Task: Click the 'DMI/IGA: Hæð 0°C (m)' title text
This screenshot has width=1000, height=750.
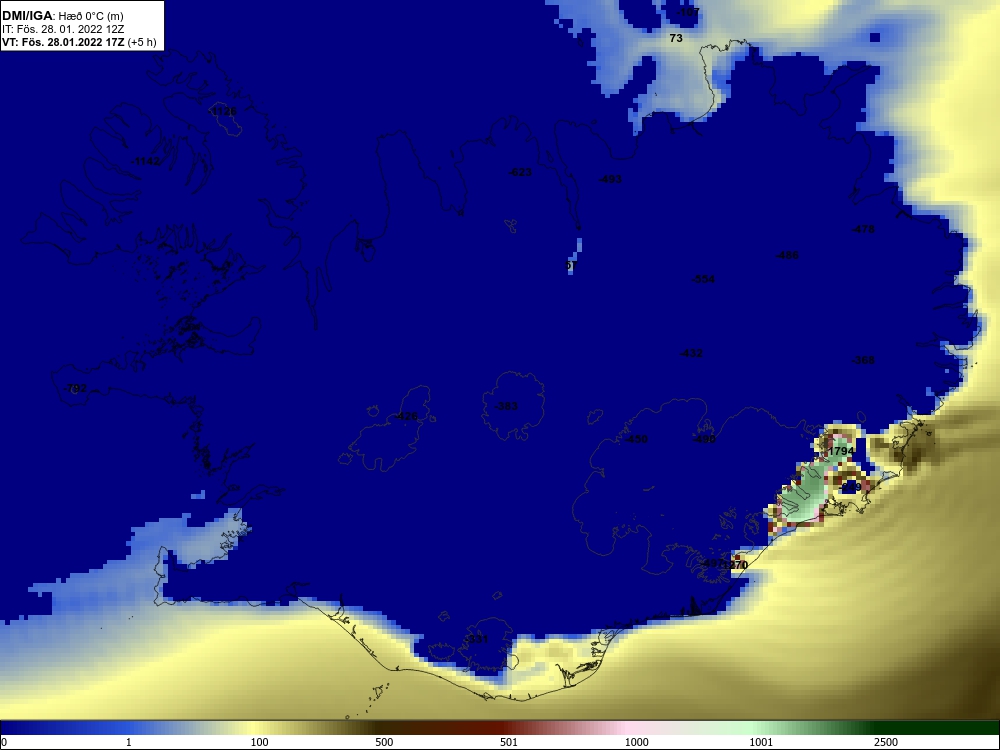Action: pos(62,15)
